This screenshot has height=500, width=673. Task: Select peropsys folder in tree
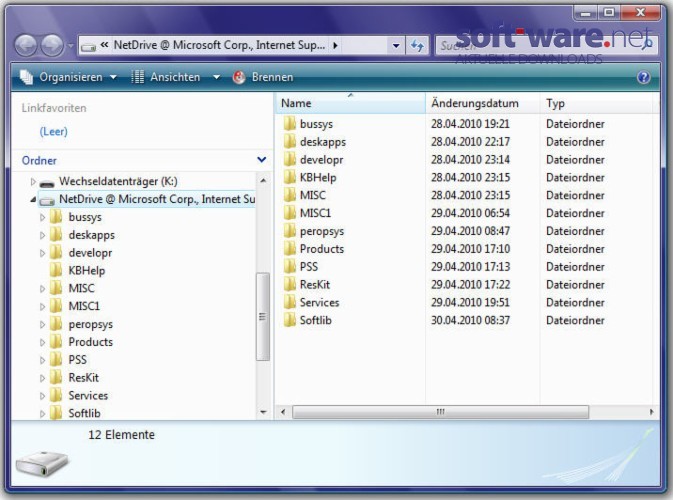[x=91, y=324]
